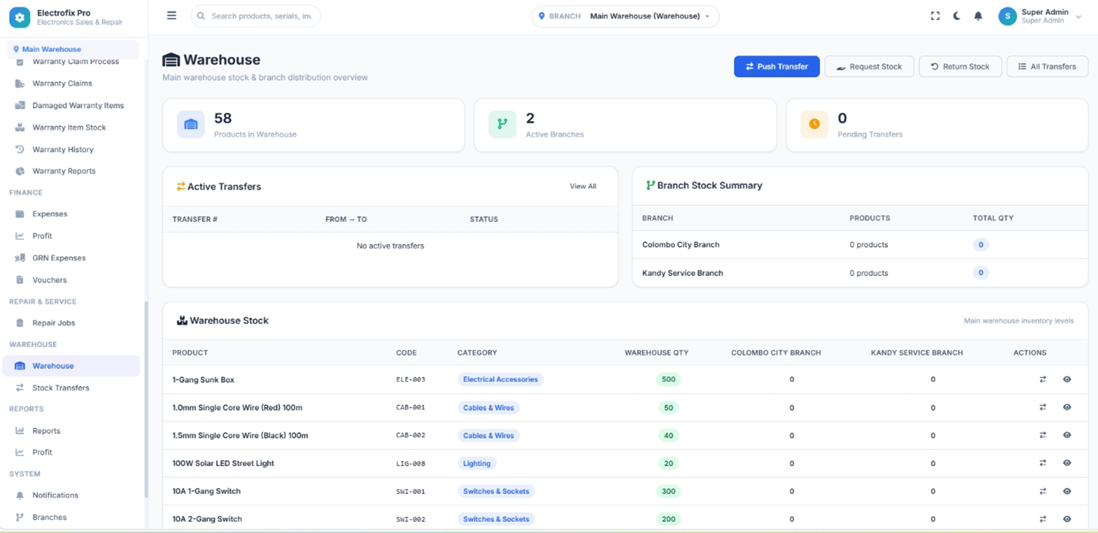Open Super Admin user dropdown
1098x533 pixels.
click(1041, 16)
